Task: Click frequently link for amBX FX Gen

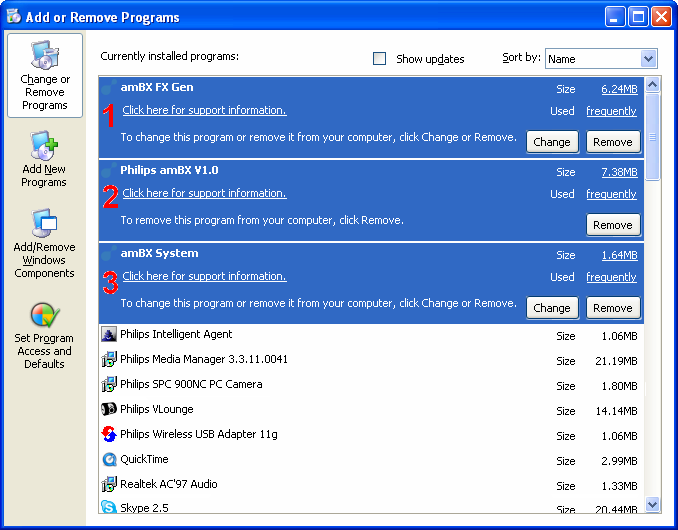Action: point(611,111)
